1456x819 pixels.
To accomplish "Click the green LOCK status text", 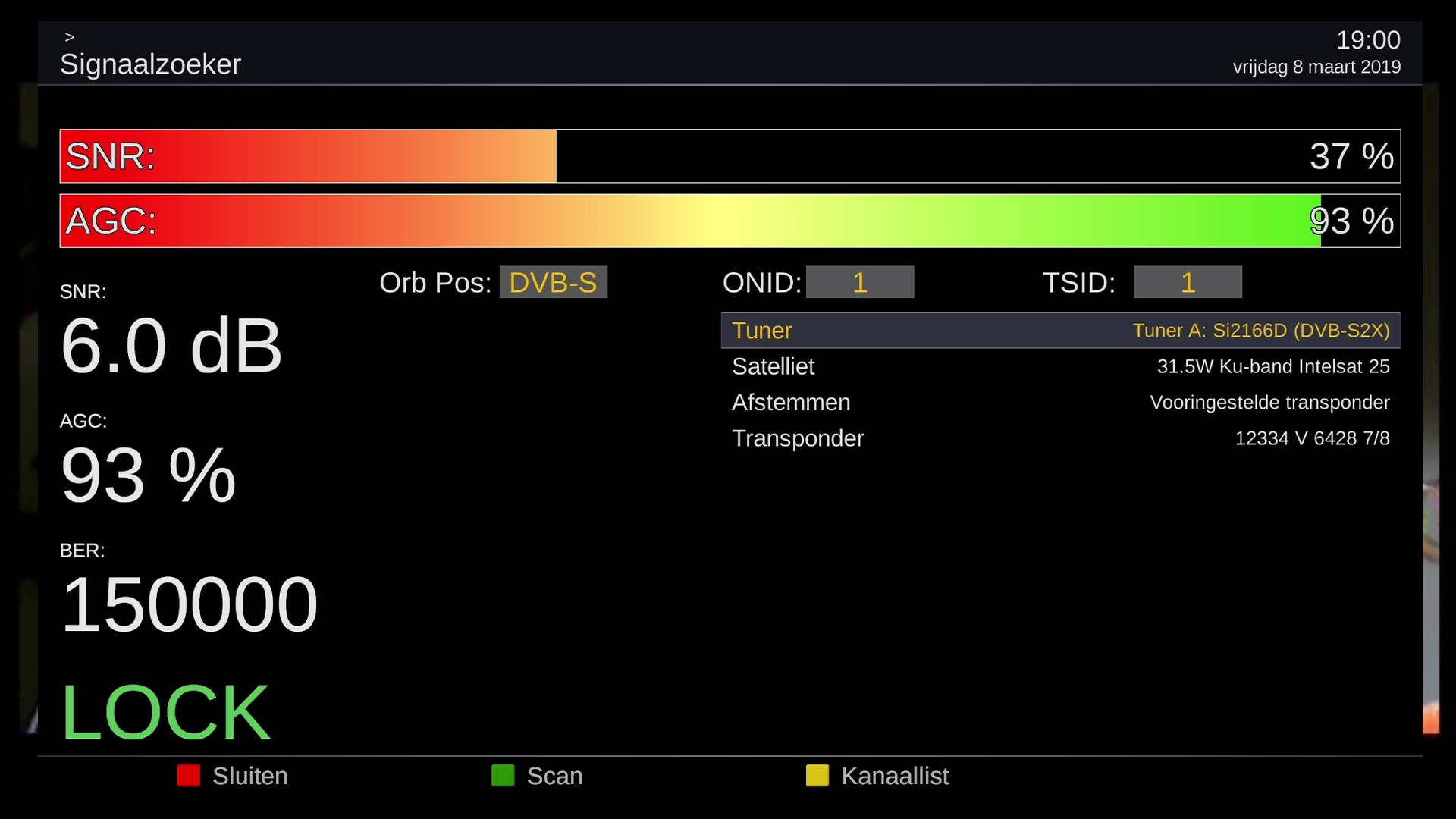I will (x=165, y=713).
